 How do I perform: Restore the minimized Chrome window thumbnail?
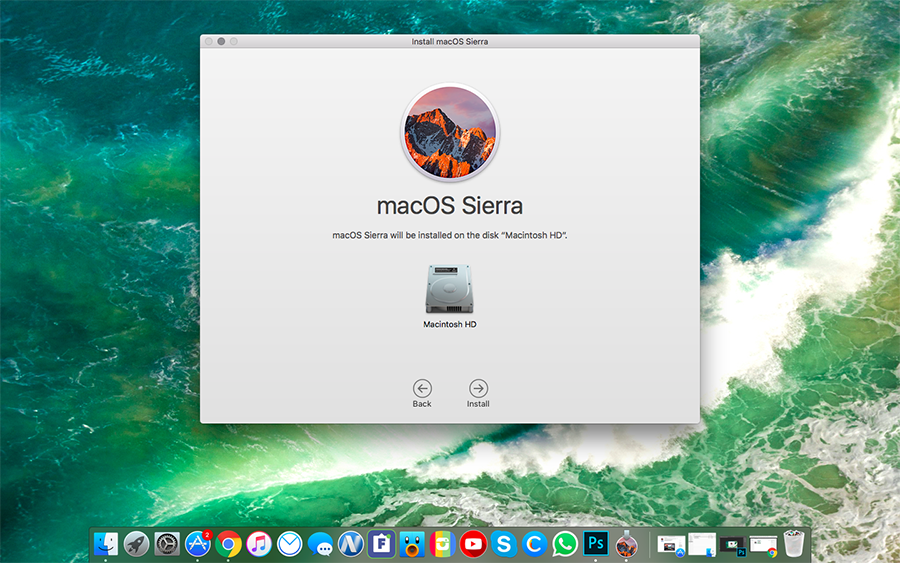(764, 545)
